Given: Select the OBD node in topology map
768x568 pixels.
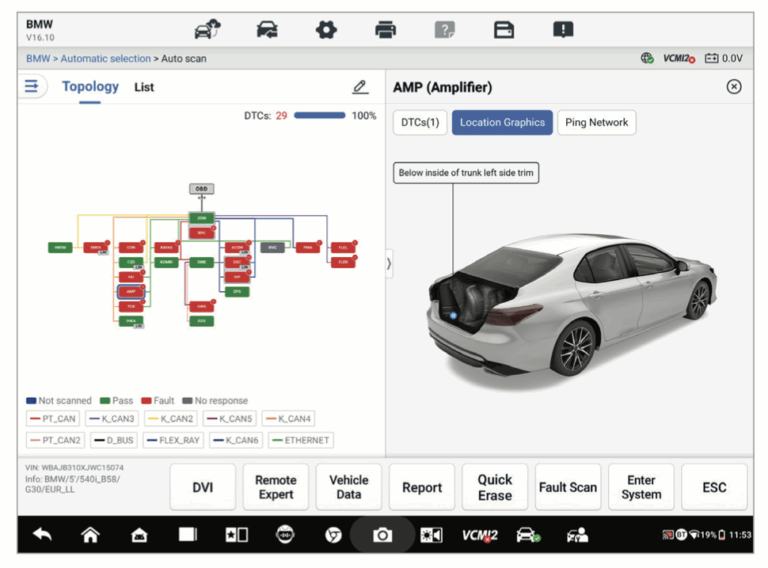Looking at the screenshot, I should (x=201, y=188).
